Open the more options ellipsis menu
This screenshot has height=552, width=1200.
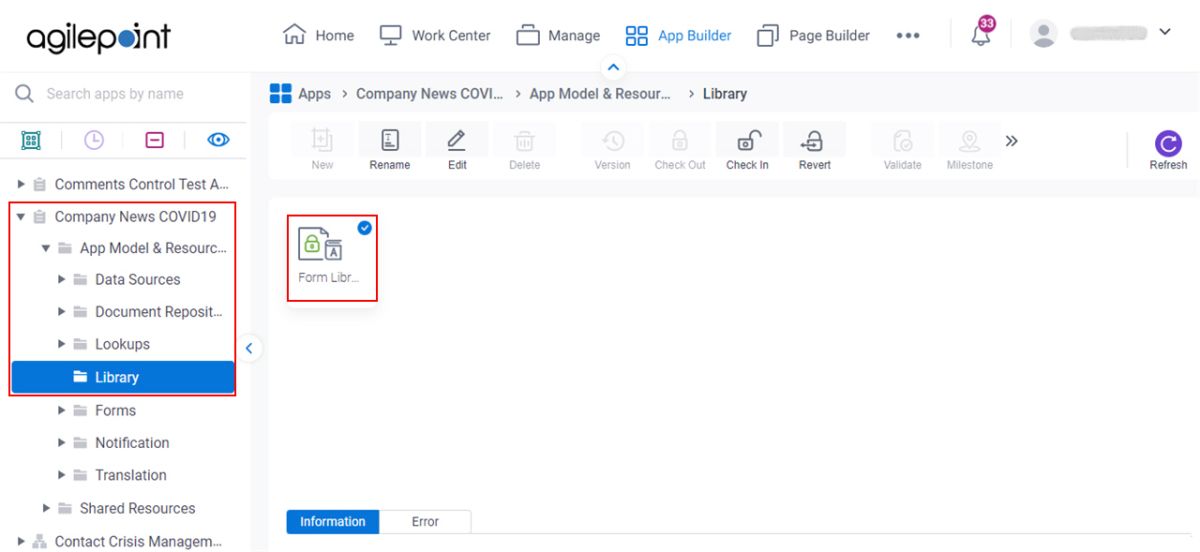click(908, 36)
